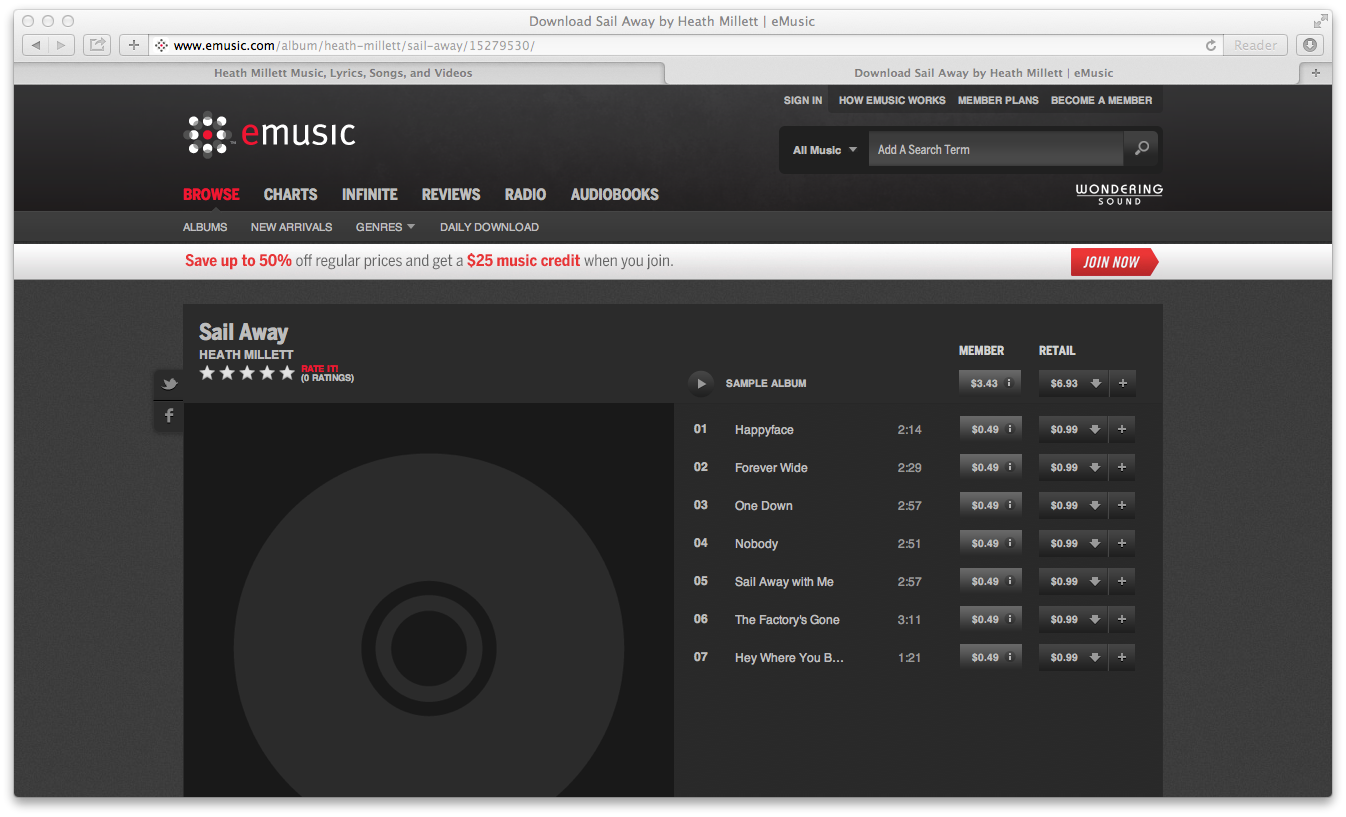The height and width of the screenshot is (817, 1346).
Task: Play the Sample Album button
Action: (x=701, y=383)
